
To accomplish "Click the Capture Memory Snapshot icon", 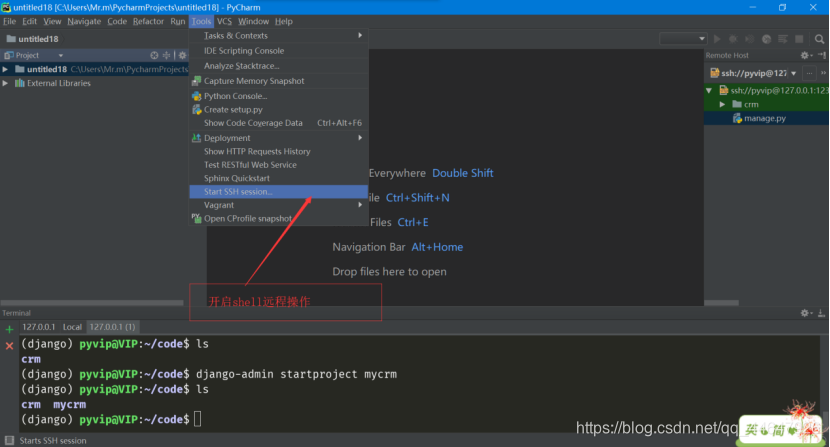I will click(x=196, y=81).
